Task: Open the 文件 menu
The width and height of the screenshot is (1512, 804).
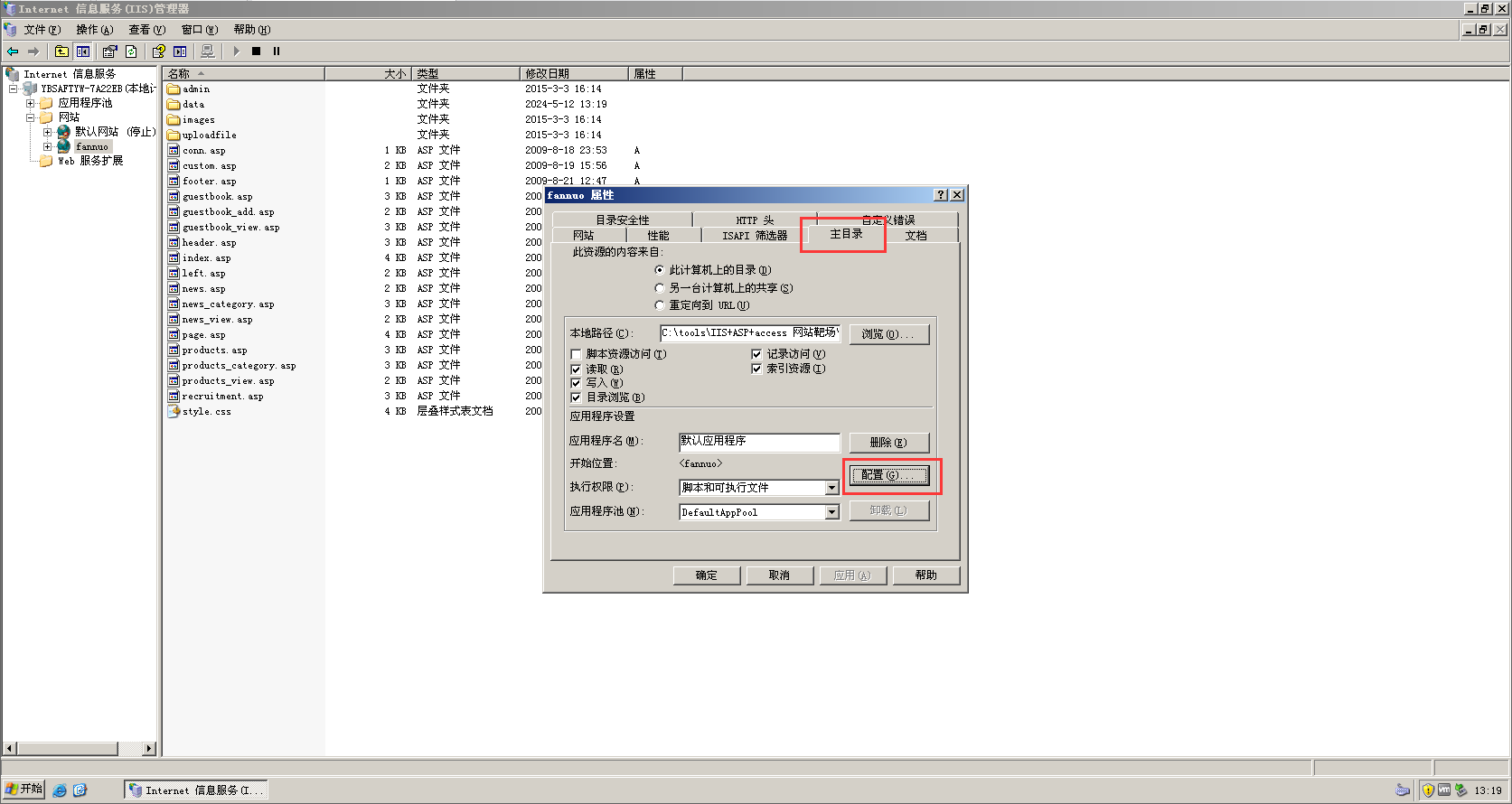Action: click(42, 30)
